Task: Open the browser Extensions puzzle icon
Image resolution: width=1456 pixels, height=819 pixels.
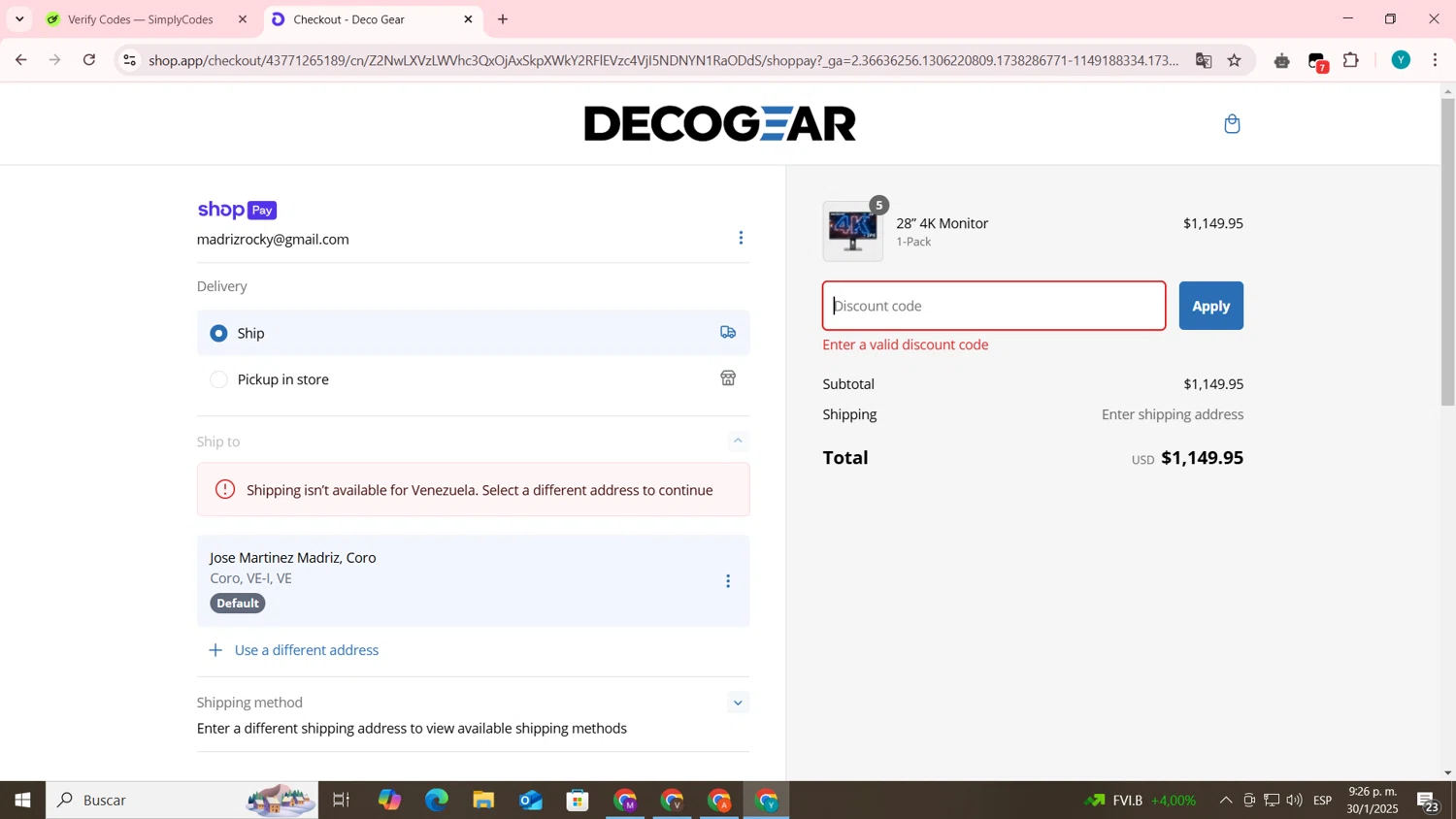Action: pos(1351,60)
